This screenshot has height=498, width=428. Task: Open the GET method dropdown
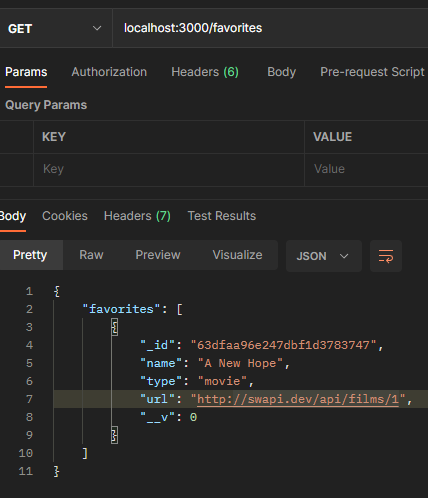pyautogui.click(x=55, y=28)
